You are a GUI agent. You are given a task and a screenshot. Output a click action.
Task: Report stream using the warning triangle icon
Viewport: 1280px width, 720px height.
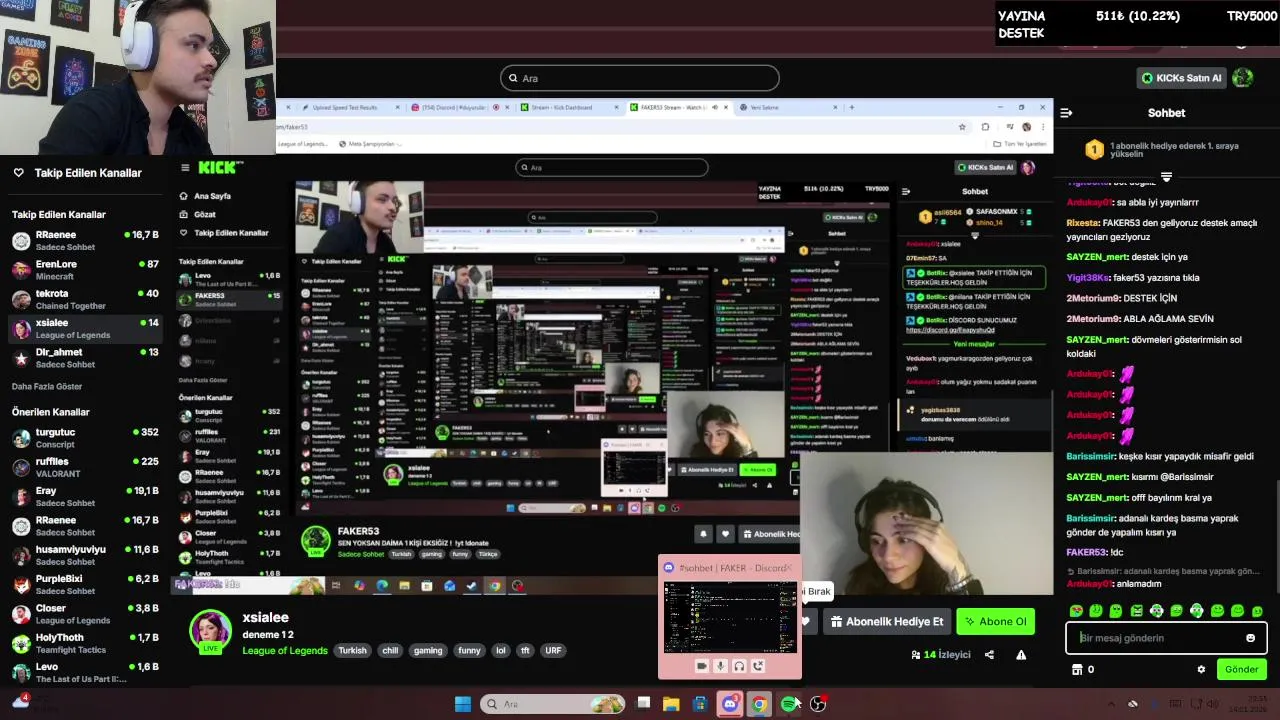pos(1021,655)
